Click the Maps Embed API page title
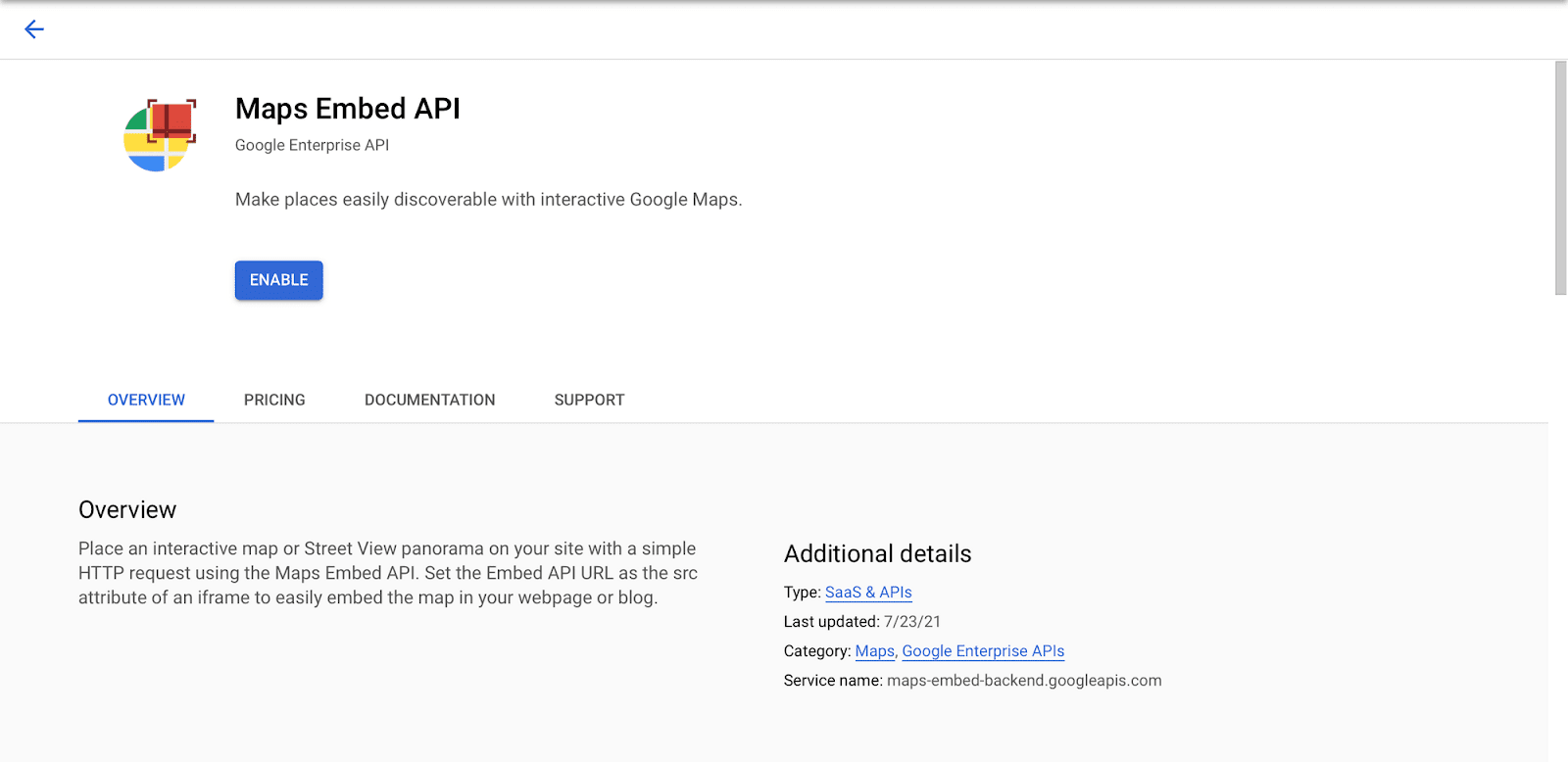The image size is (1568, 762). pos(347,109)
